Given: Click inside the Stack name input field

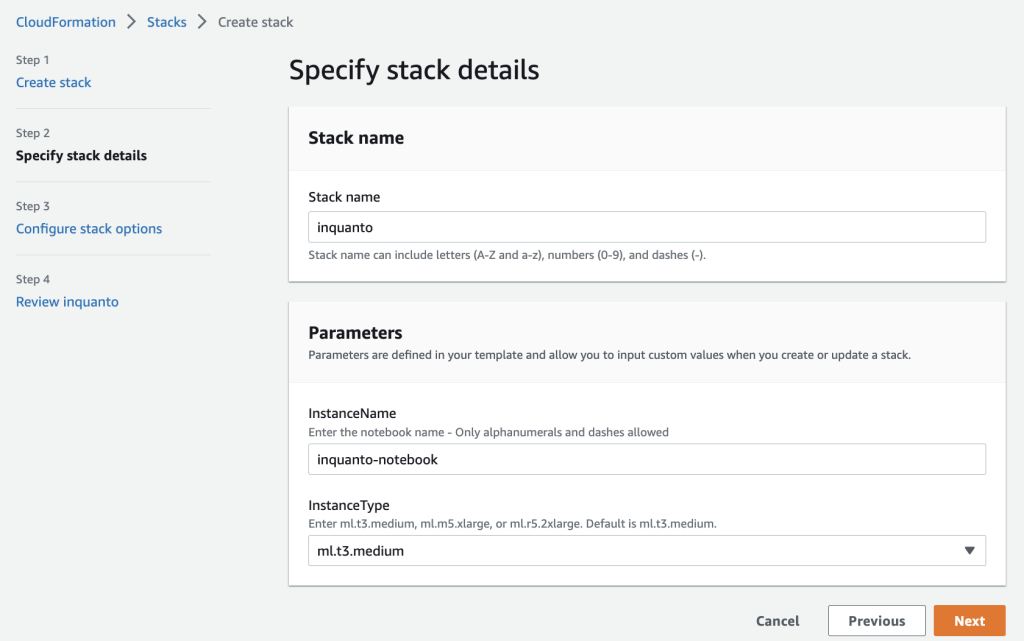Looking at the screenshot, I should pyautogui.click(x=647, y=227).
